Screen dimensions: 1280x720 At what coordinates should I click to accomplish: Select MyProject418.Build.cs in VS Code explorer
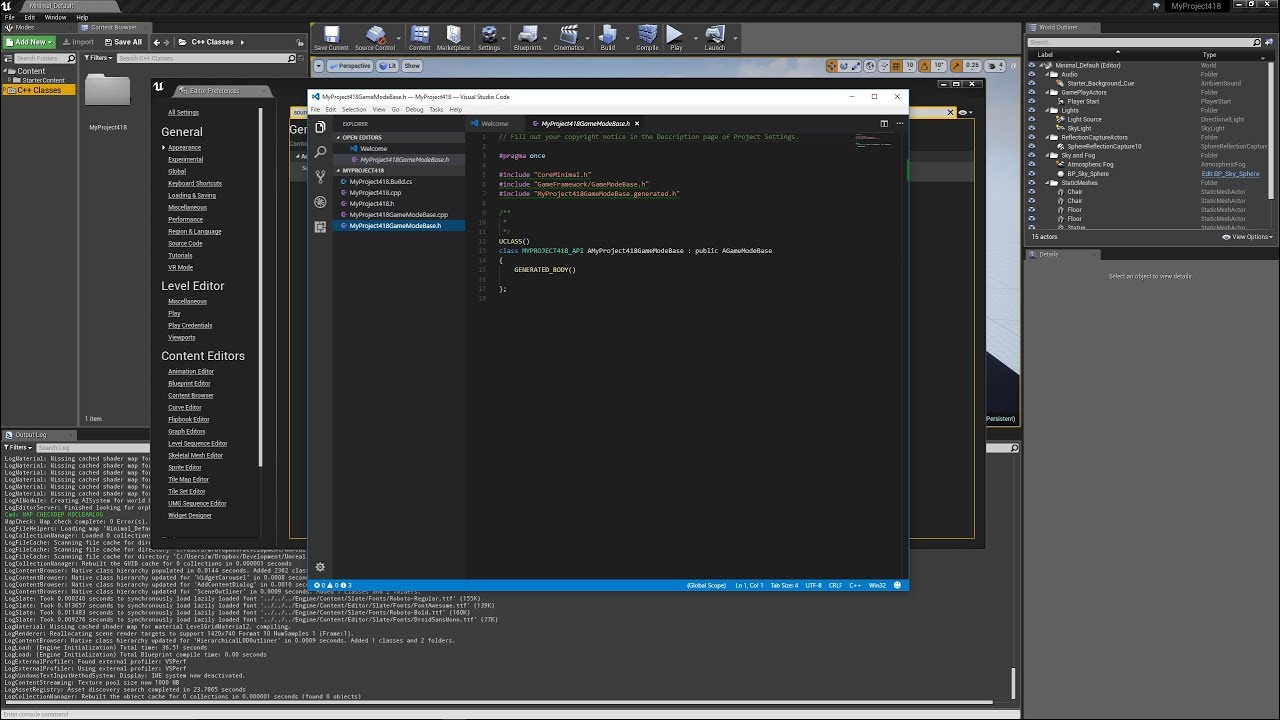(400, 181)
